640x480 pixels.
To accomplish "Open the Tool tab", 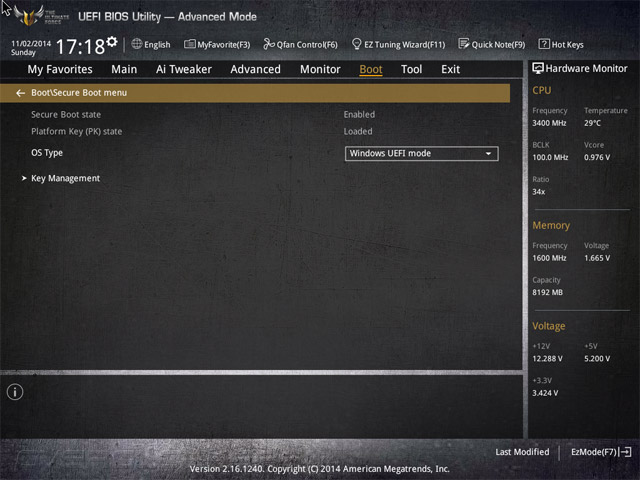I will (x=411, y=69).
